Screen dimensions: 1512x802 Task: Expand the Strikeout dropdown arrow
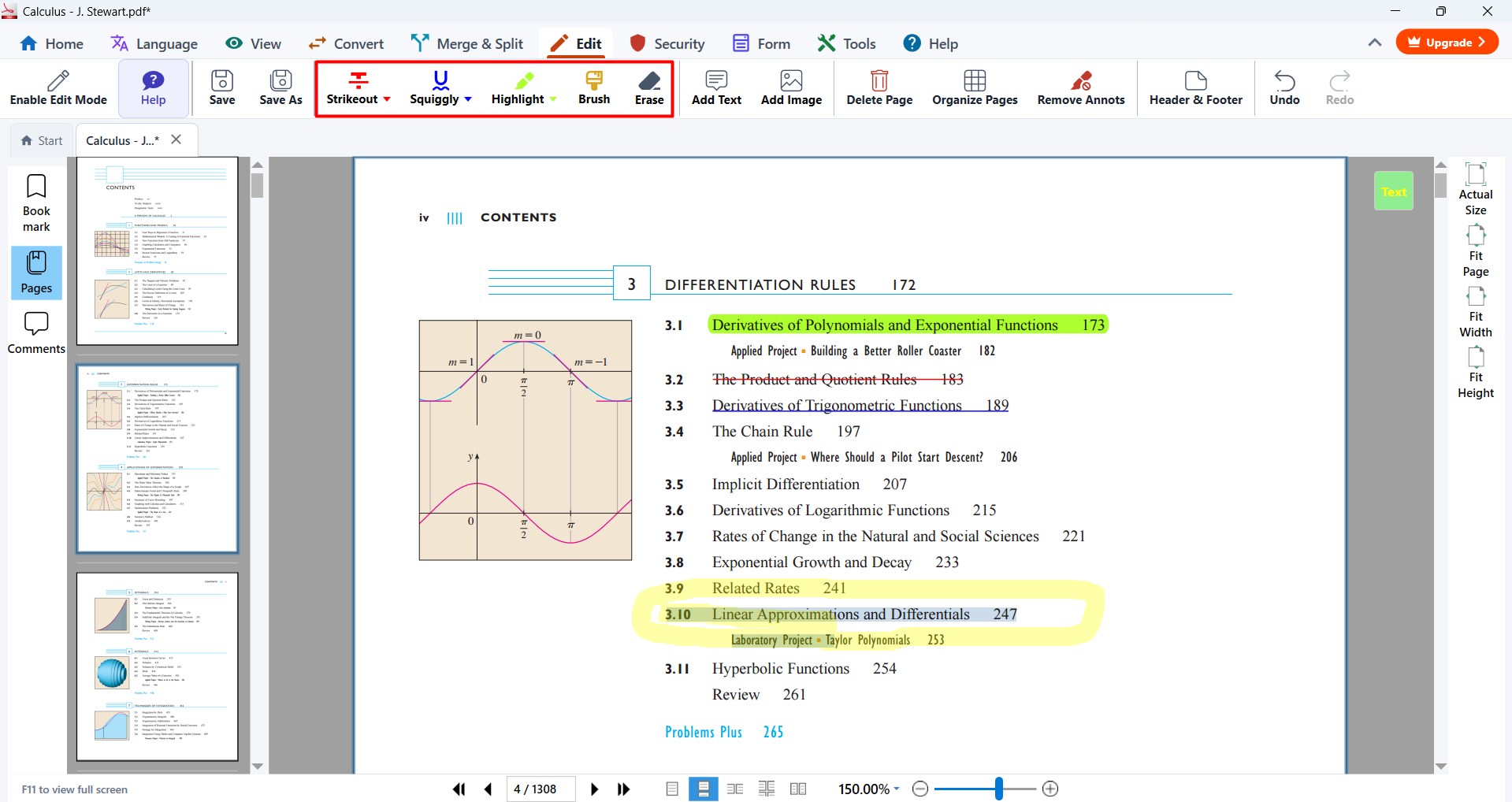pos(387,99)
